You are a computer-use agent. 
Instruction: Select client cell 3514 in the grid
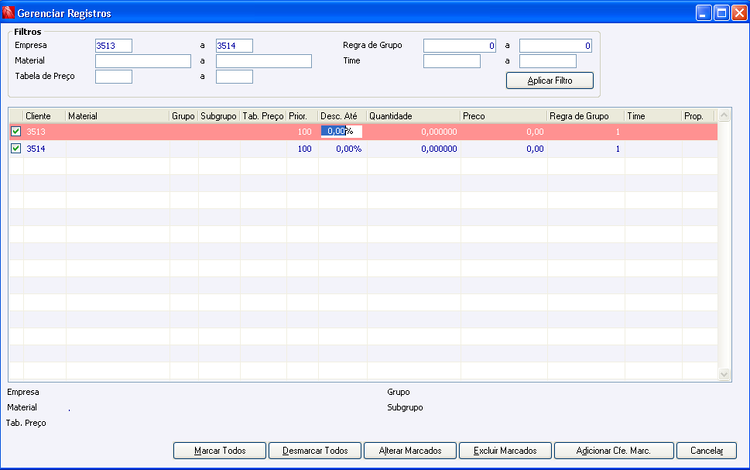[x=44, y=149]
